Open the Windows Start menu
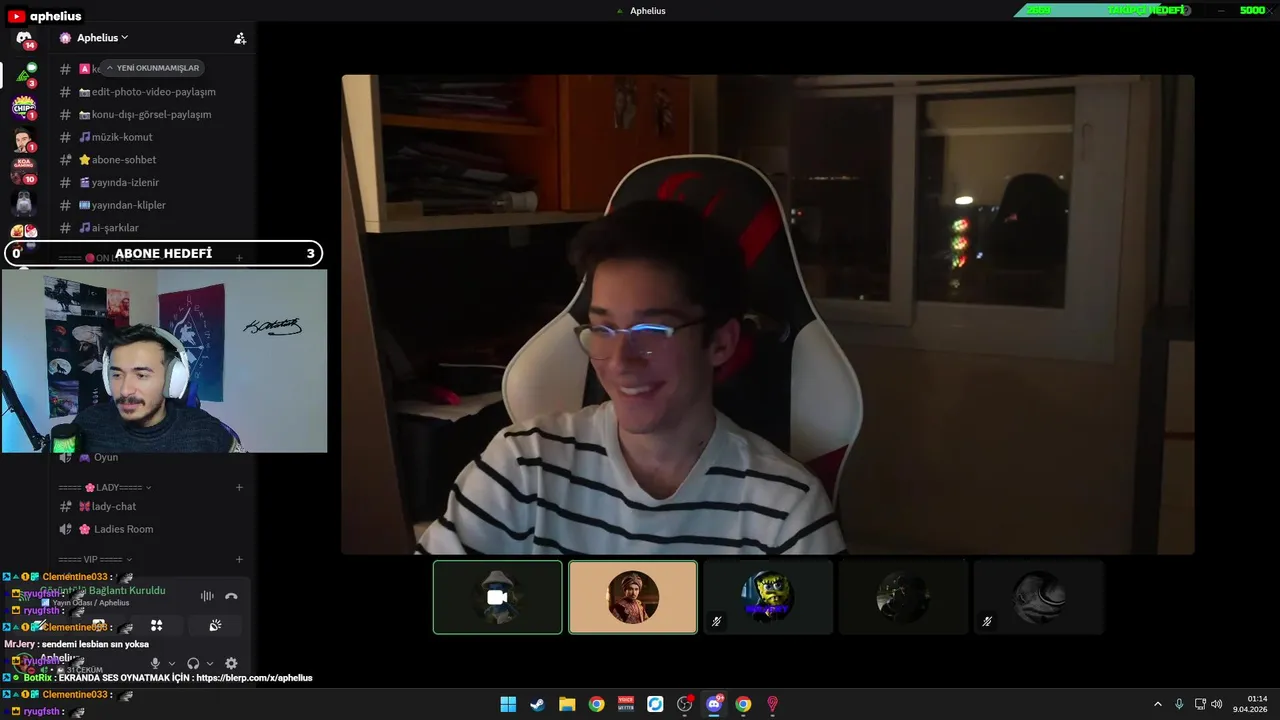 coord(508,704)
